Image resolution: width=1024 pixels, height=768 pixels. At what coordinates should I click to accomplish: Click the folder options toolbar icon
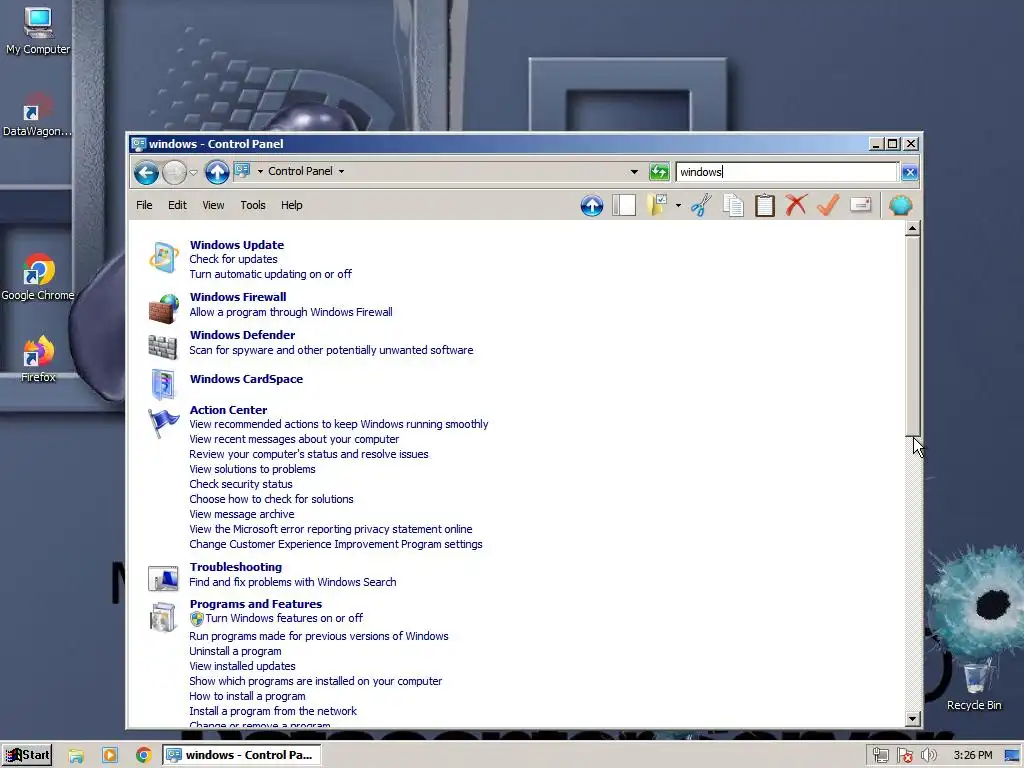(656, 205)
